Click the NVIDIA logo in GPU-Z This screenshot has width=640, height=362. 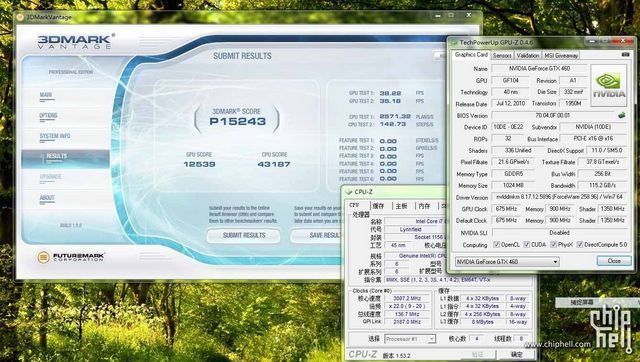(x=608, y=85)
